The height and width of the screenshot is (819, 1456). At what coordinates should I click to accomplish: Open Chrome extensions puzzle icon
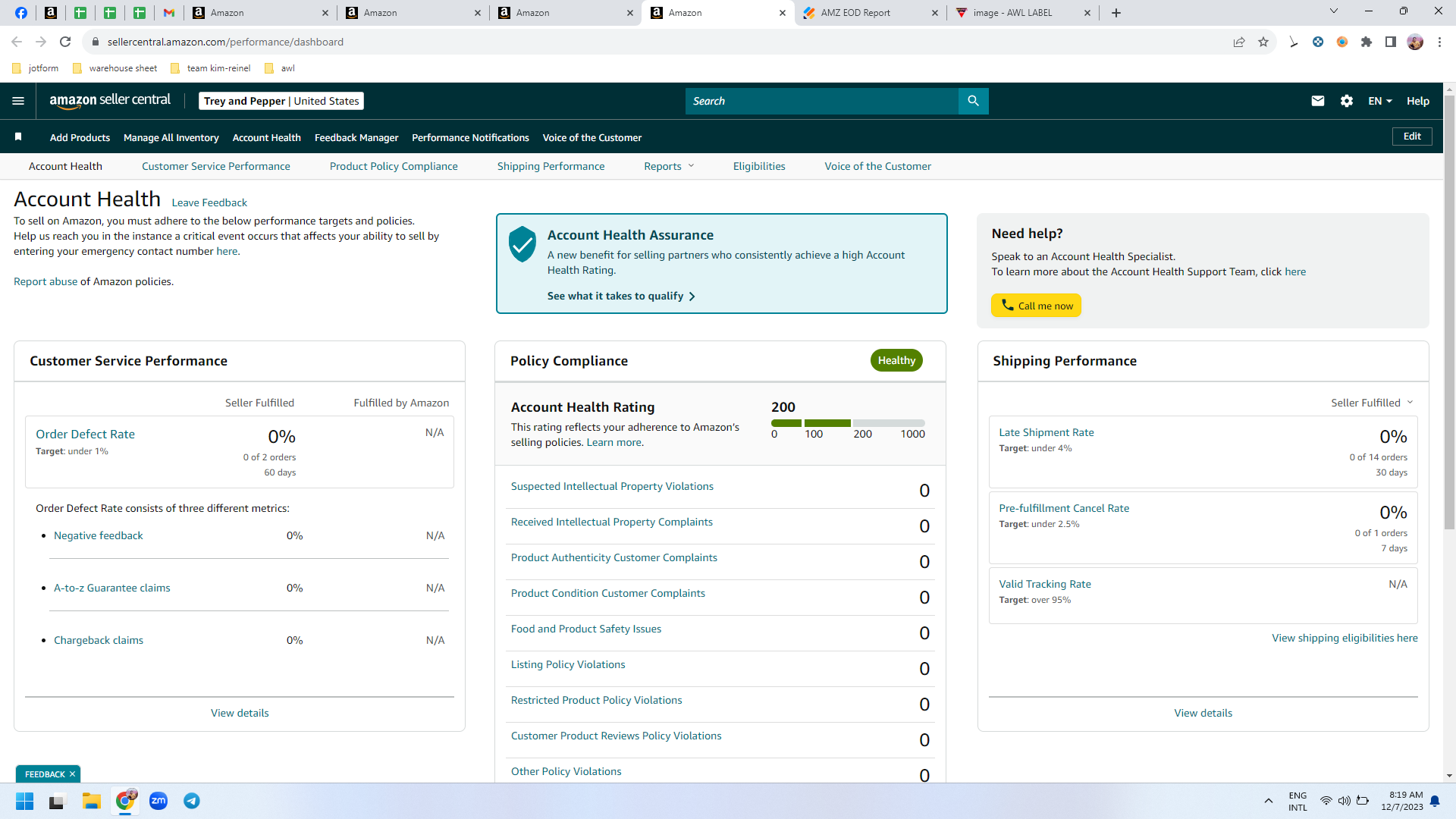[x=1367, y=42]
